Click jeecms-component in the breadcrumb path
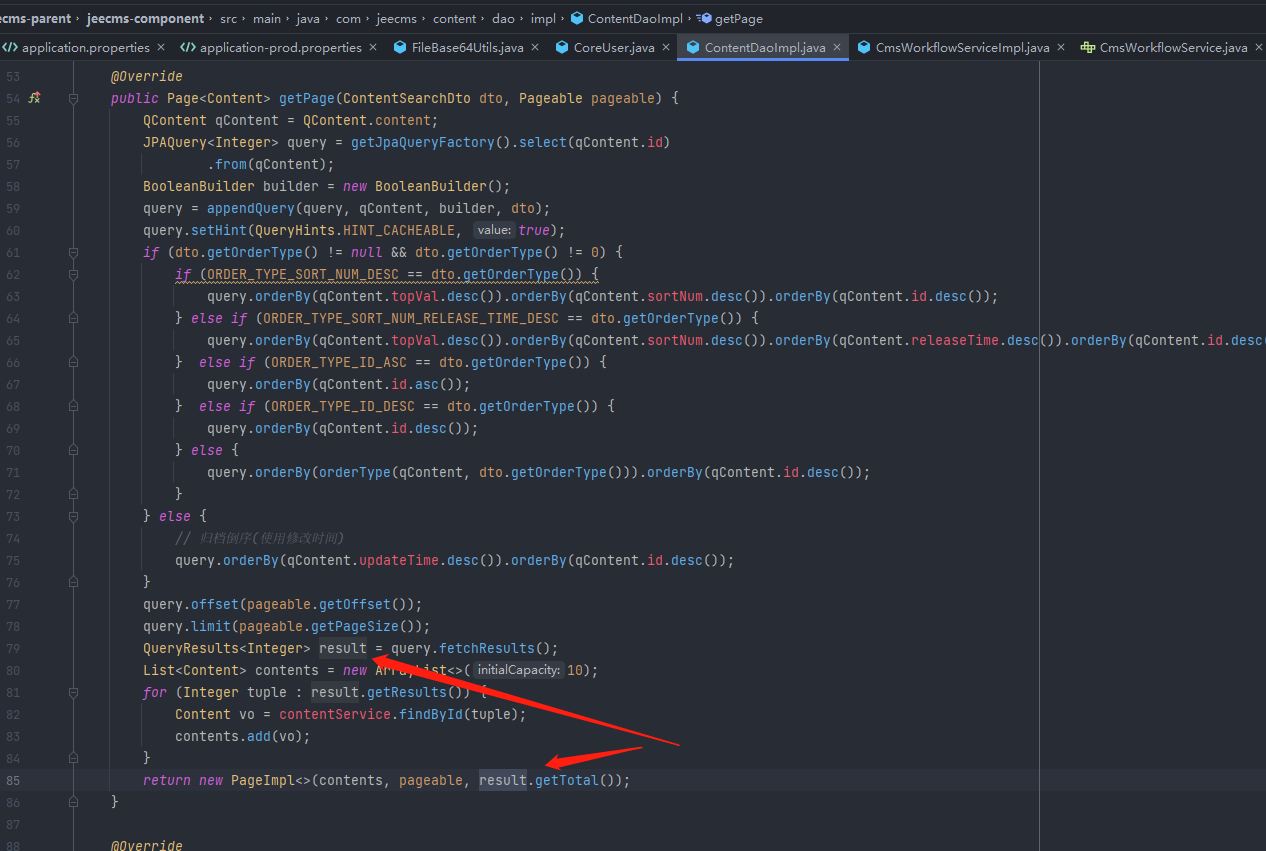 [145, 18]
